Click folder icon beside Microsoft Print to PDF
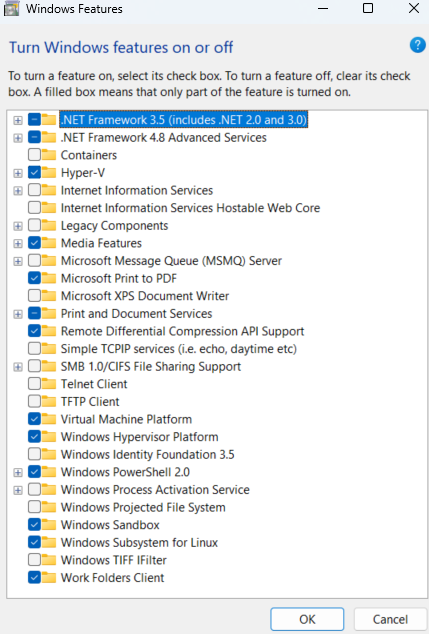Viewport: 429px width, 634px height. pyautogui.click(x=49, y=278)
